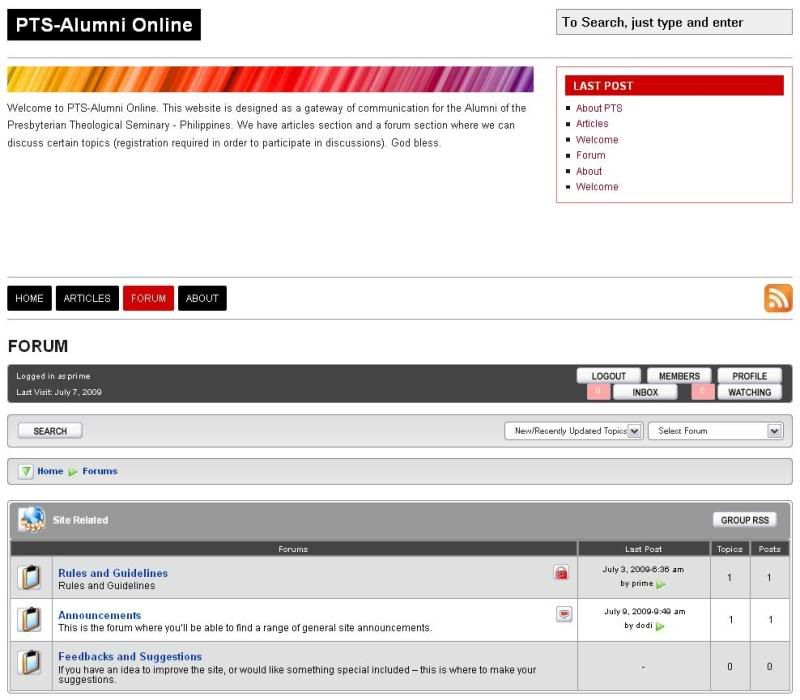Go to last post by dodi arrow
This screenshot has height=700, width=800.
point(660,626)
